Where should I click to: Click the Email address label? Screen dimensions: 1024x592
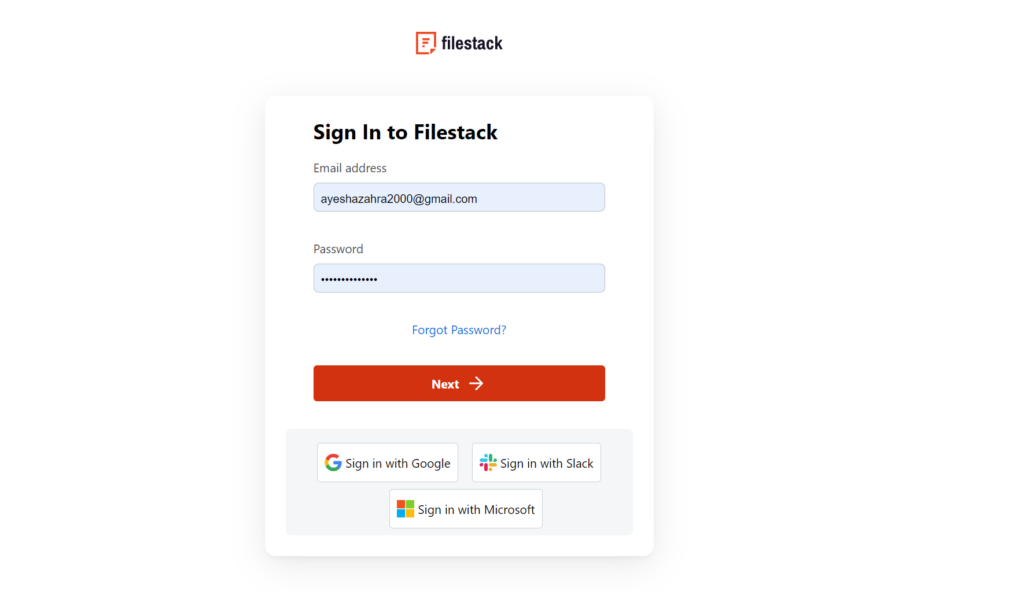pos(350,168)
